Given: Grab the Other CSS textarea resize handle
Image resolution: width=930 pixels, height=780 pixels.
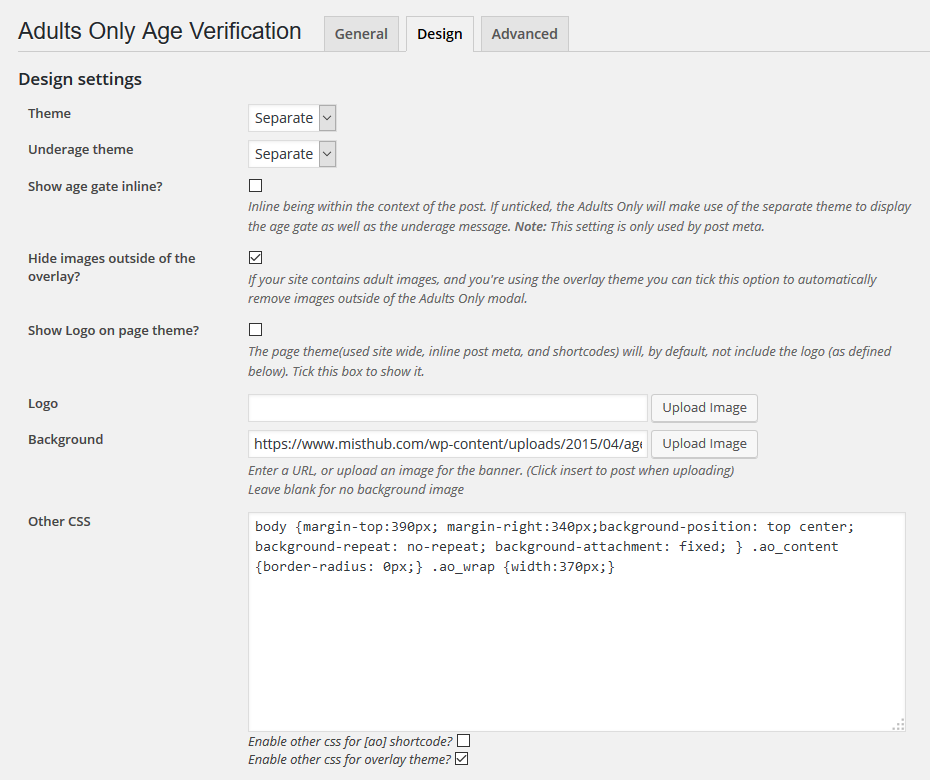Looking at the screenshot, I should click(899, 725).
